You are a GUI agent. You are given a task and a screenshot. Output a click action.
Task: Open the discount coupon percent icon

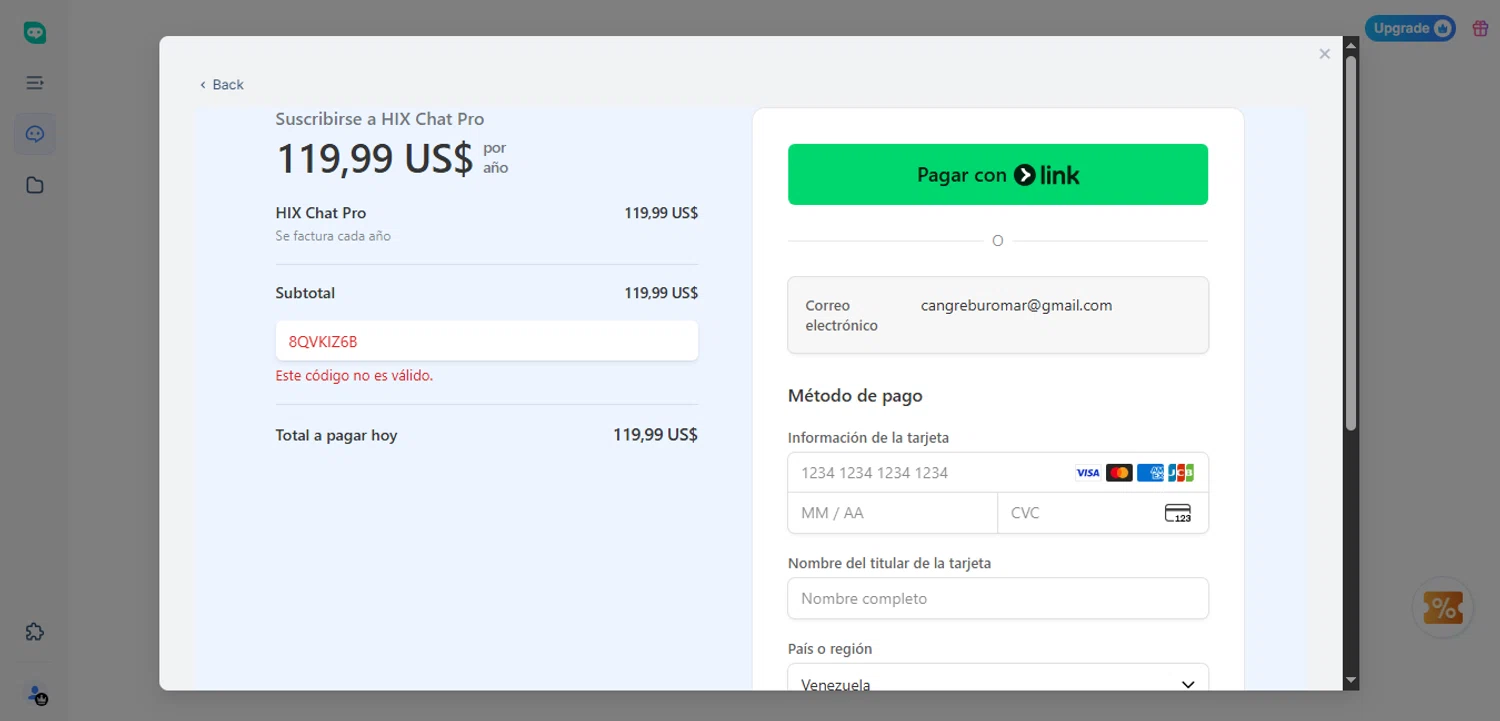click(x=1443, y=607)
